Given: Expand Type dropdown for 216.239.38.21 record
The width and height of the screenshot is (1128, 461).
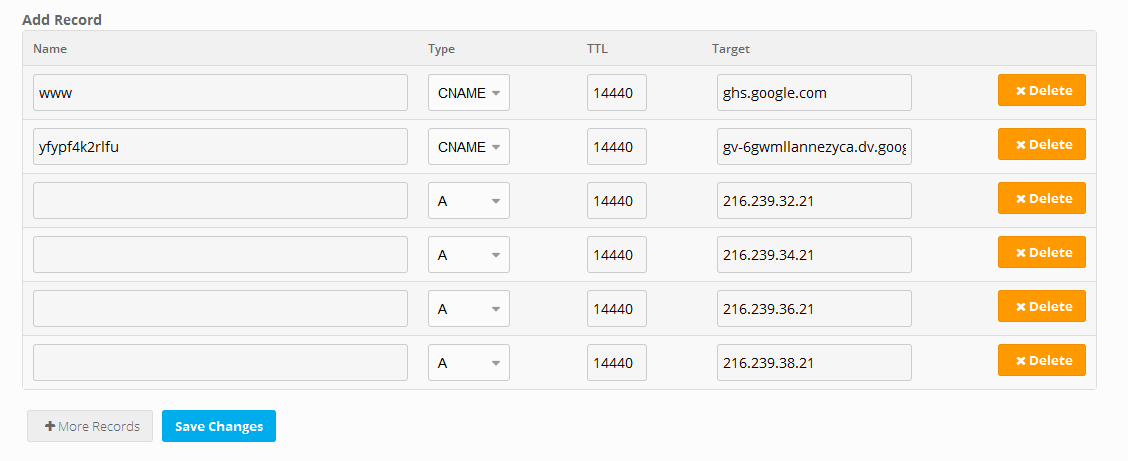Looking at the screenshot, I should pos(469,363).
